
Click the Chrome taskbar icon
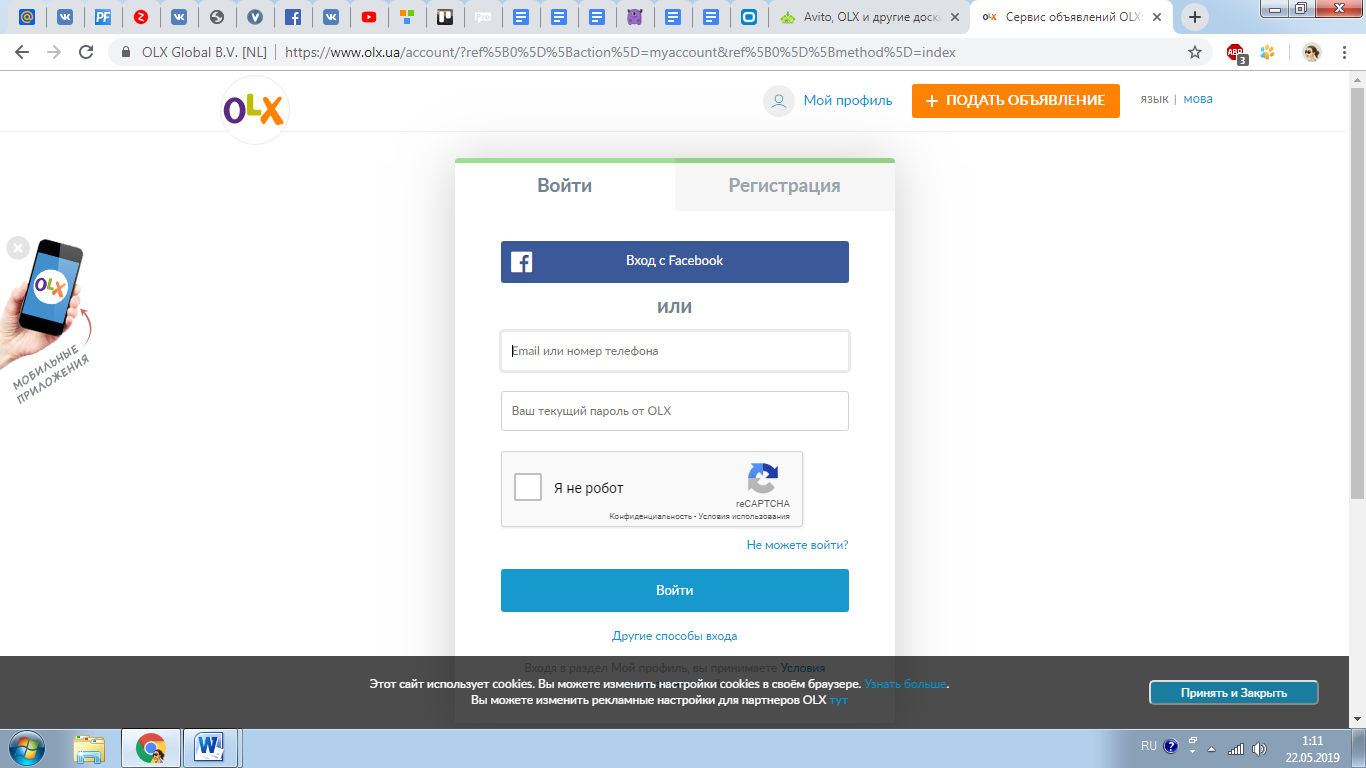151,748
